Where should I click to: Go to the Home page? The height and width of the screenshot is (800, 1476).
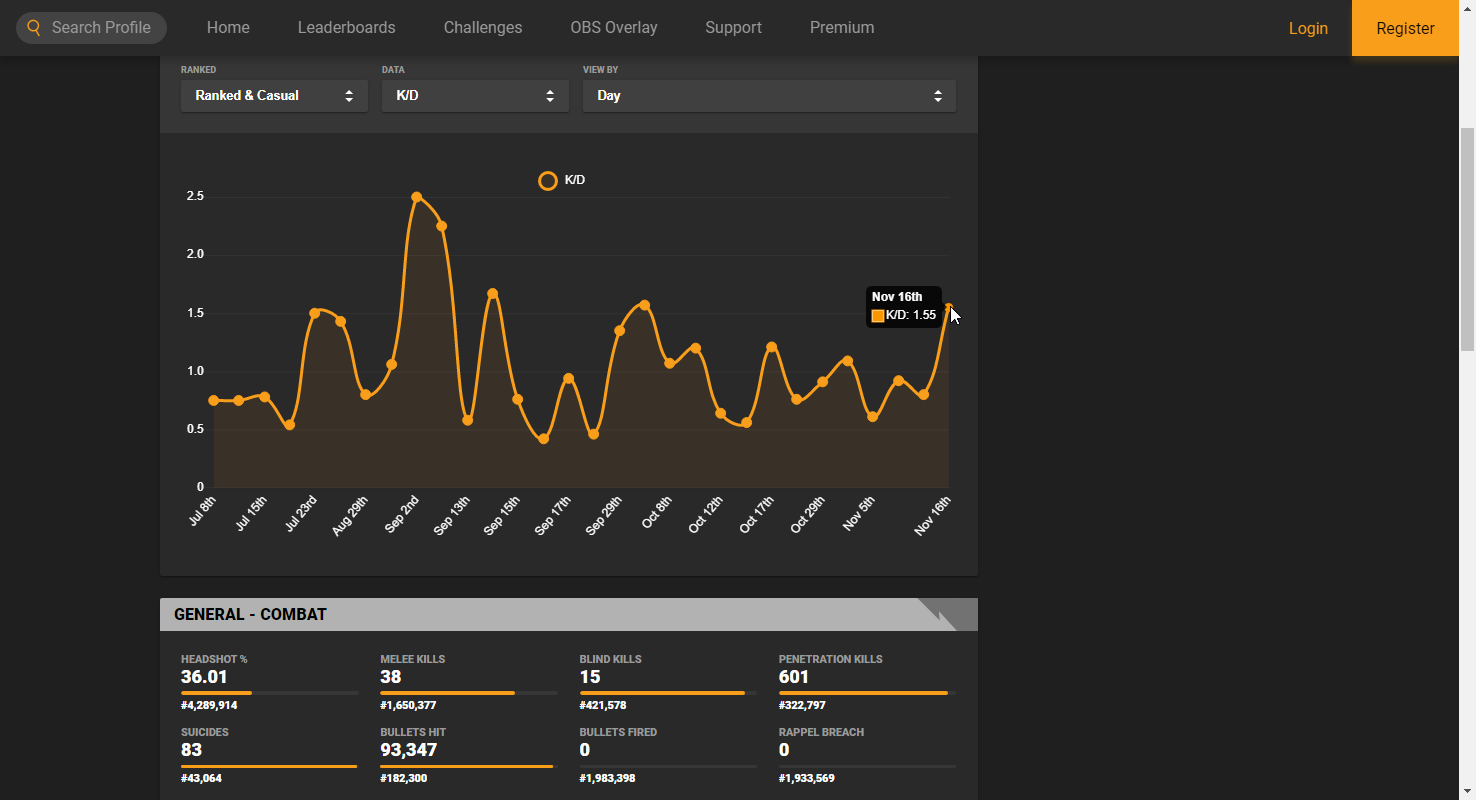coord(228,28)
